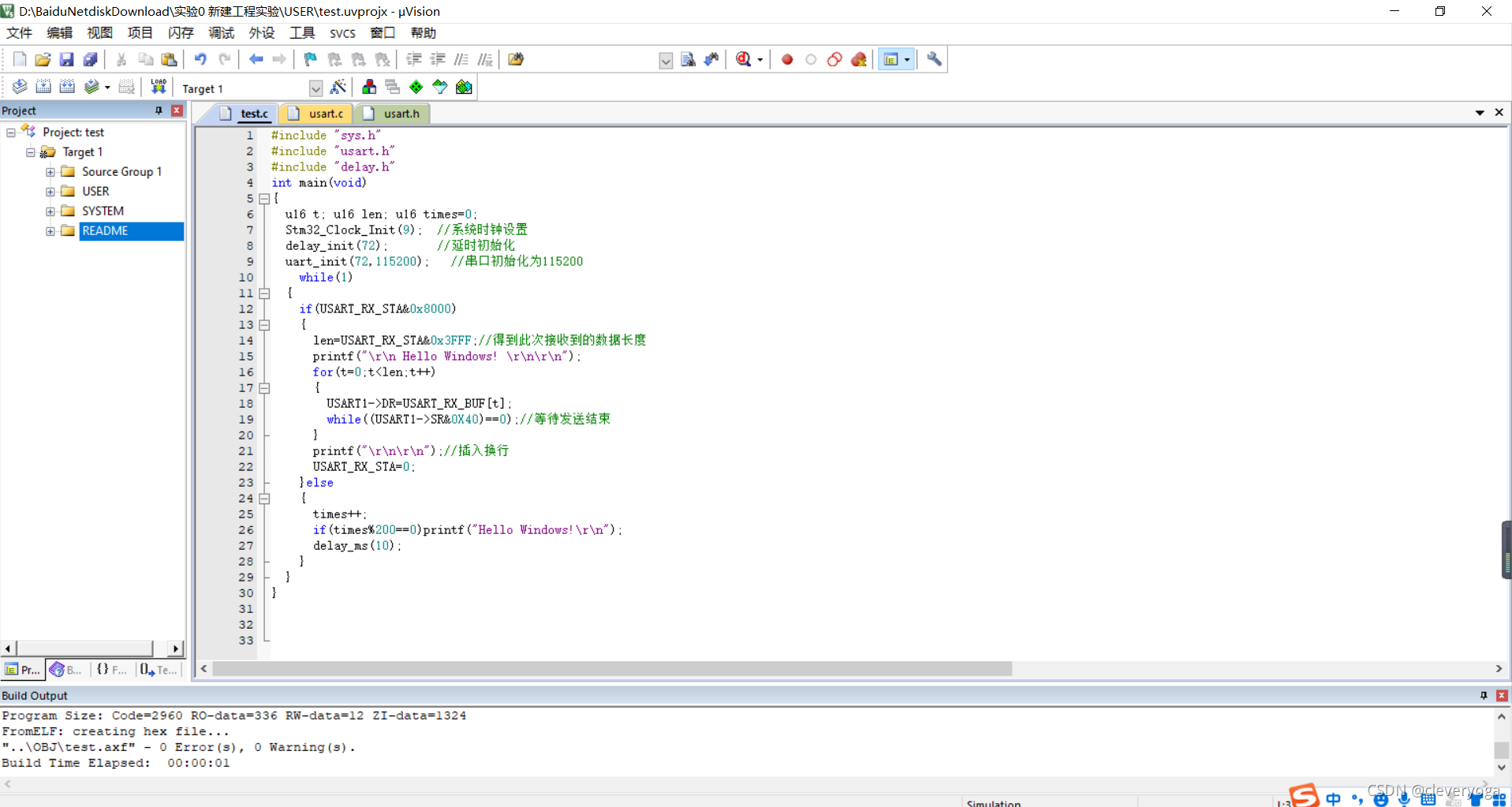
Task: Open the 调试 menu
Action: pos(221,32)
